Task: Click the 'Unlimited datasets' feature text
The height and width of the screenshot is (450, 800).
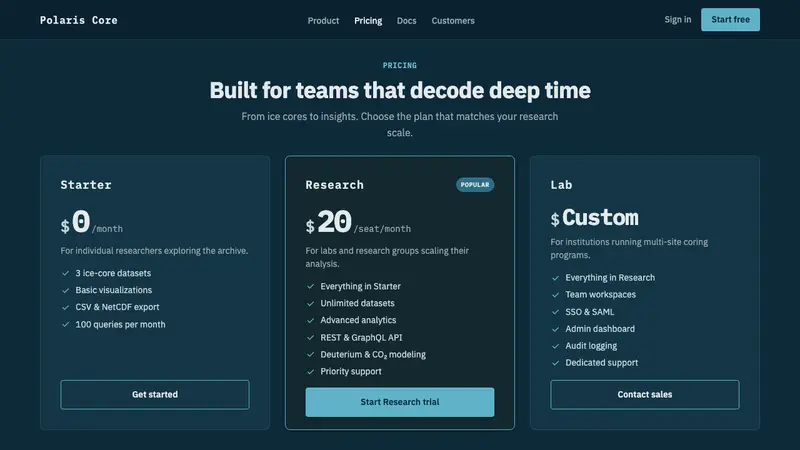Action: 358,303
